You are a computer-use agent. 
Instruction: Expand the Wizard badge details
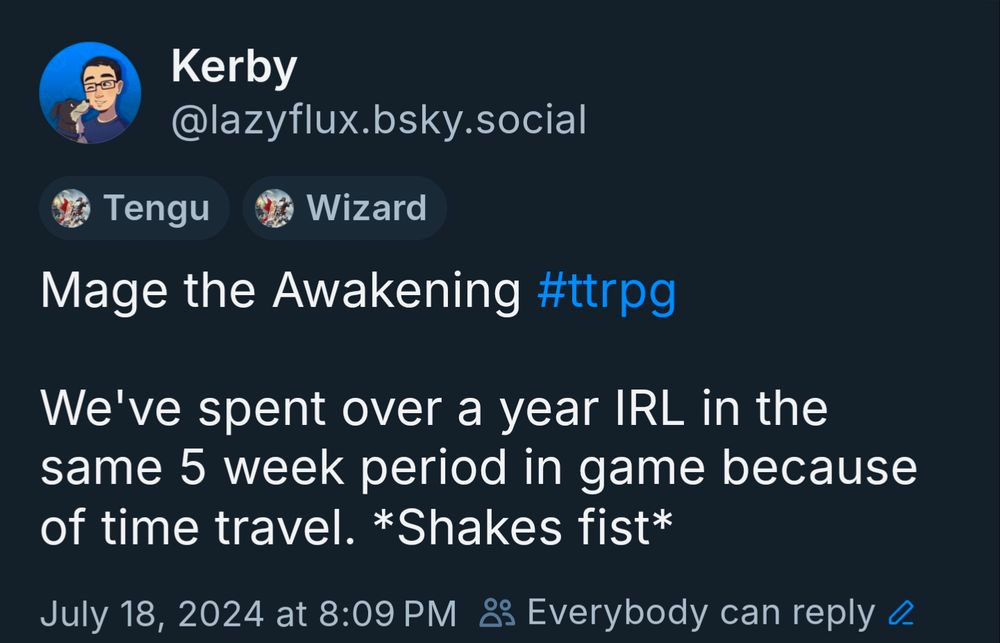pyautogui.click(x=344, y=208)
